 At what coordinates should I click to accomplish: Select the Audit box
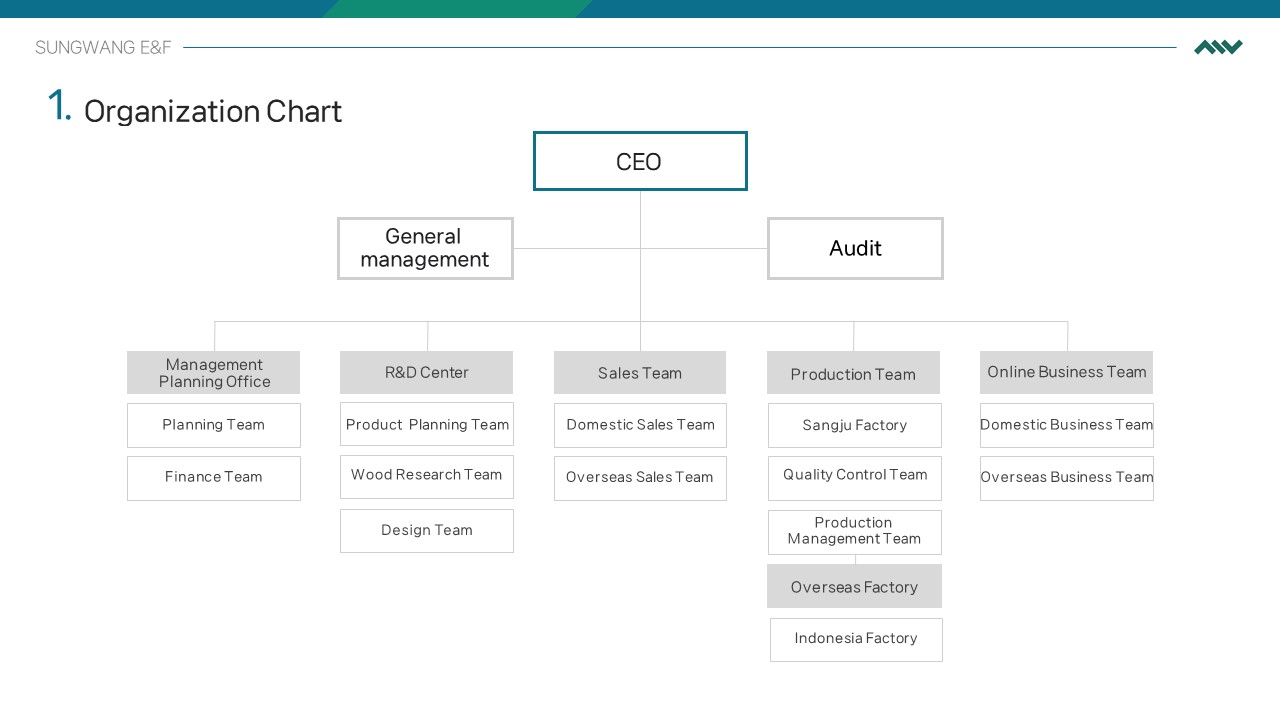(x=855, y=248)
